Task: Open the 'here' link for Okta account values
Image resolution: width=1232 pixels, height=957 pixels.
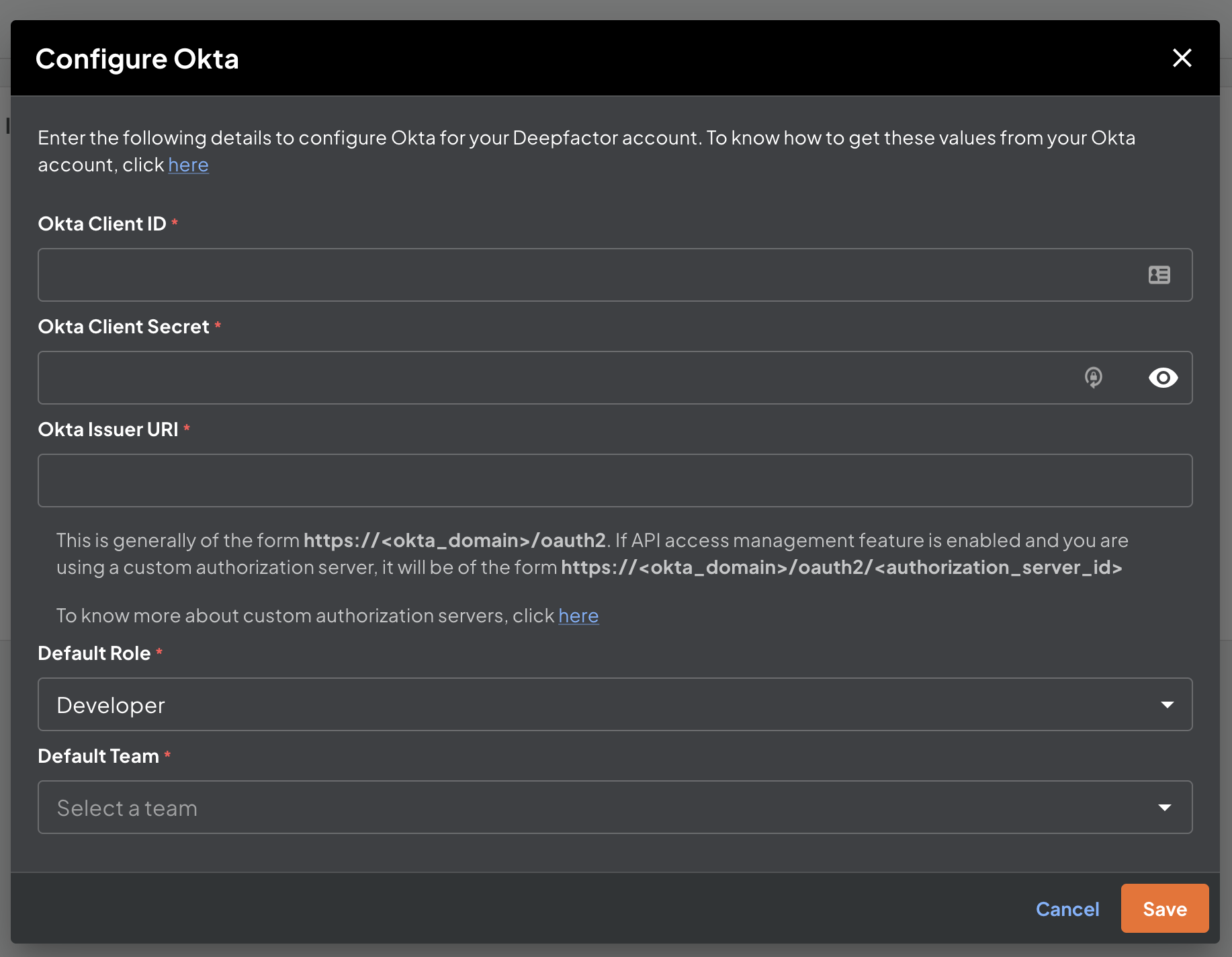Action: tap(188, 165)
